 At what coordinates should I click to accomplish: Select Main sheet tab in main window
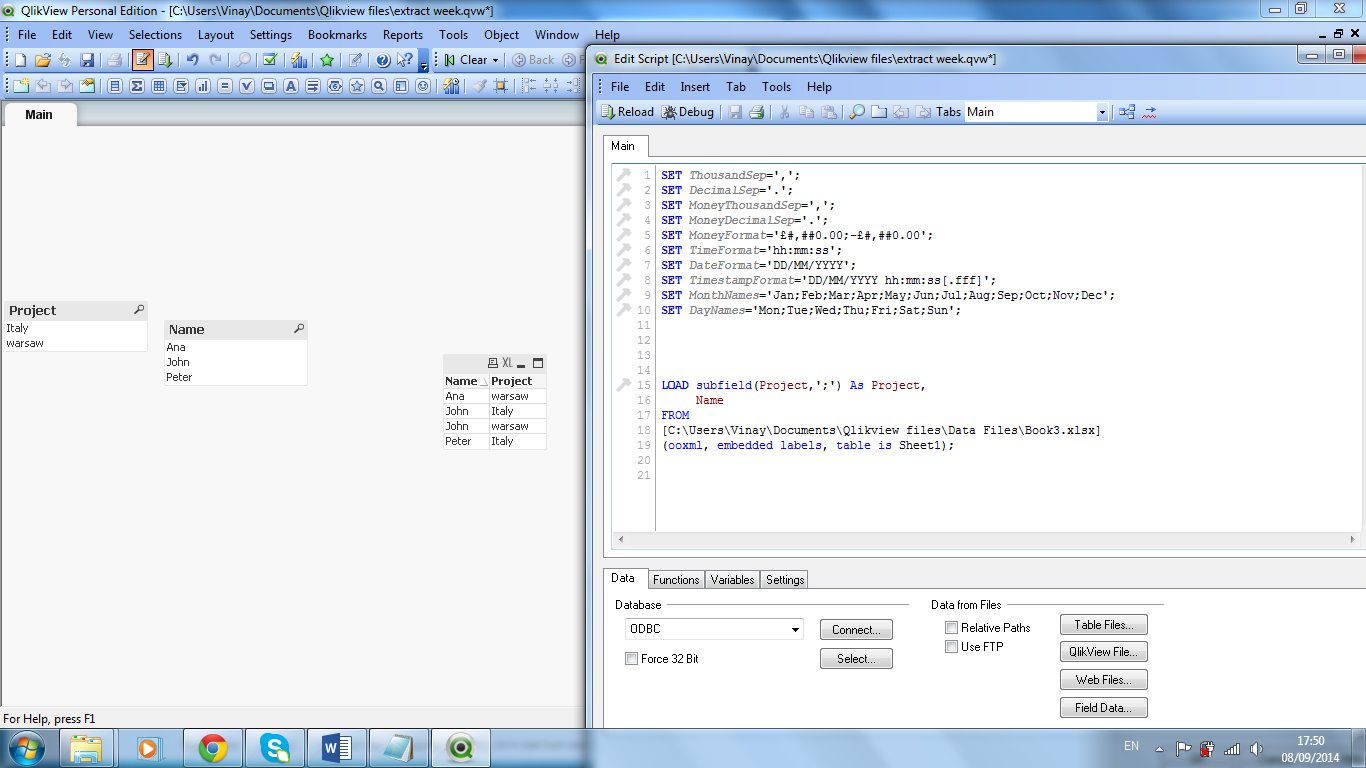[39, 114]
